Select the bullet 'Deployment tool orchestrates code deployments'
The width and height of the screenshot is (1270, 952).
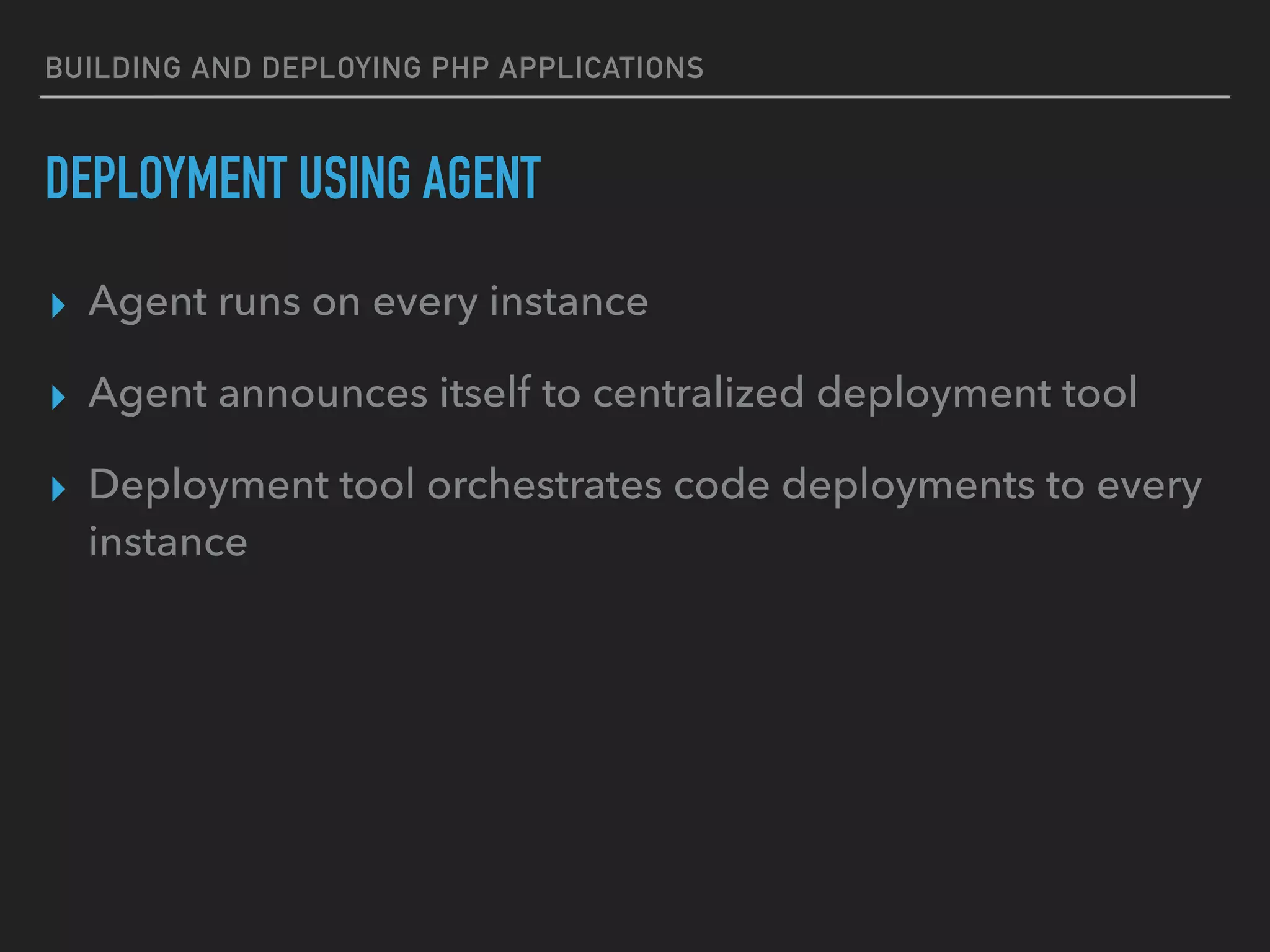(645, 513)
